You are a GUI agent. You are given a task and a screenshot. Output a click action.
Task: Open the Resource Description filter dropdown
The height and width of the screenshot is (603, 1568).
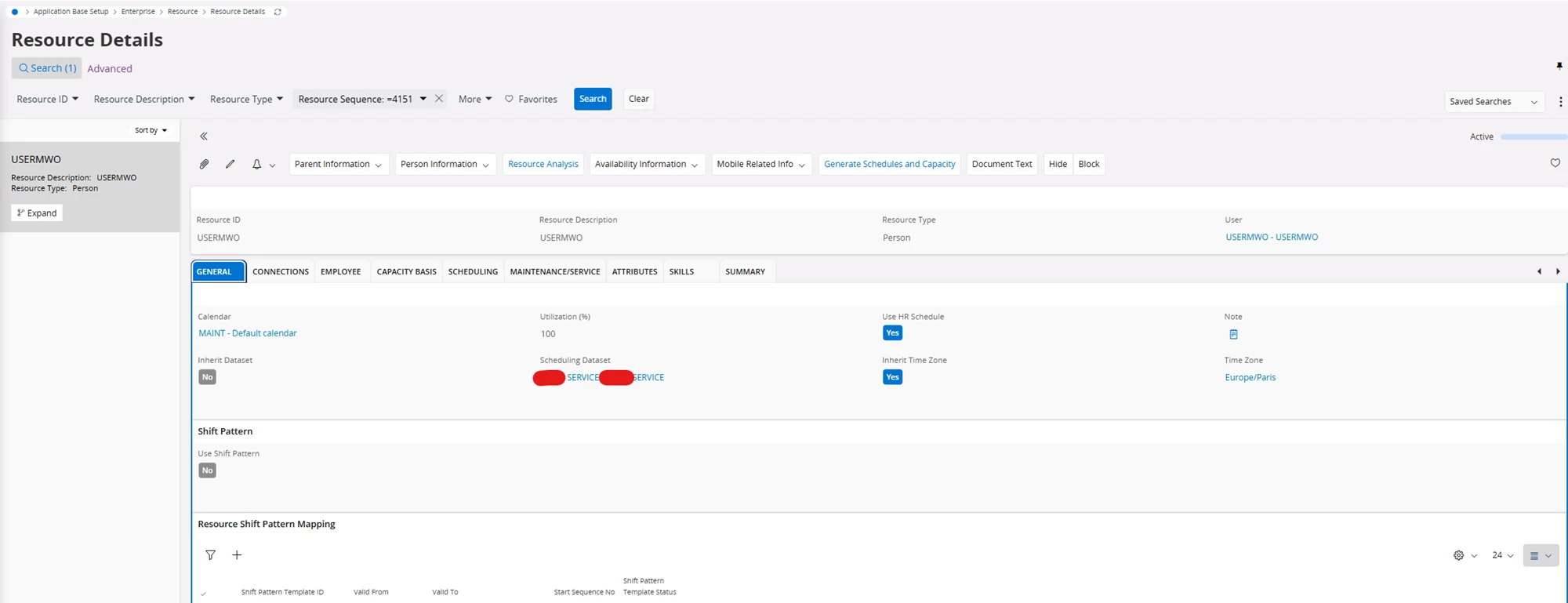pos(144,99)
